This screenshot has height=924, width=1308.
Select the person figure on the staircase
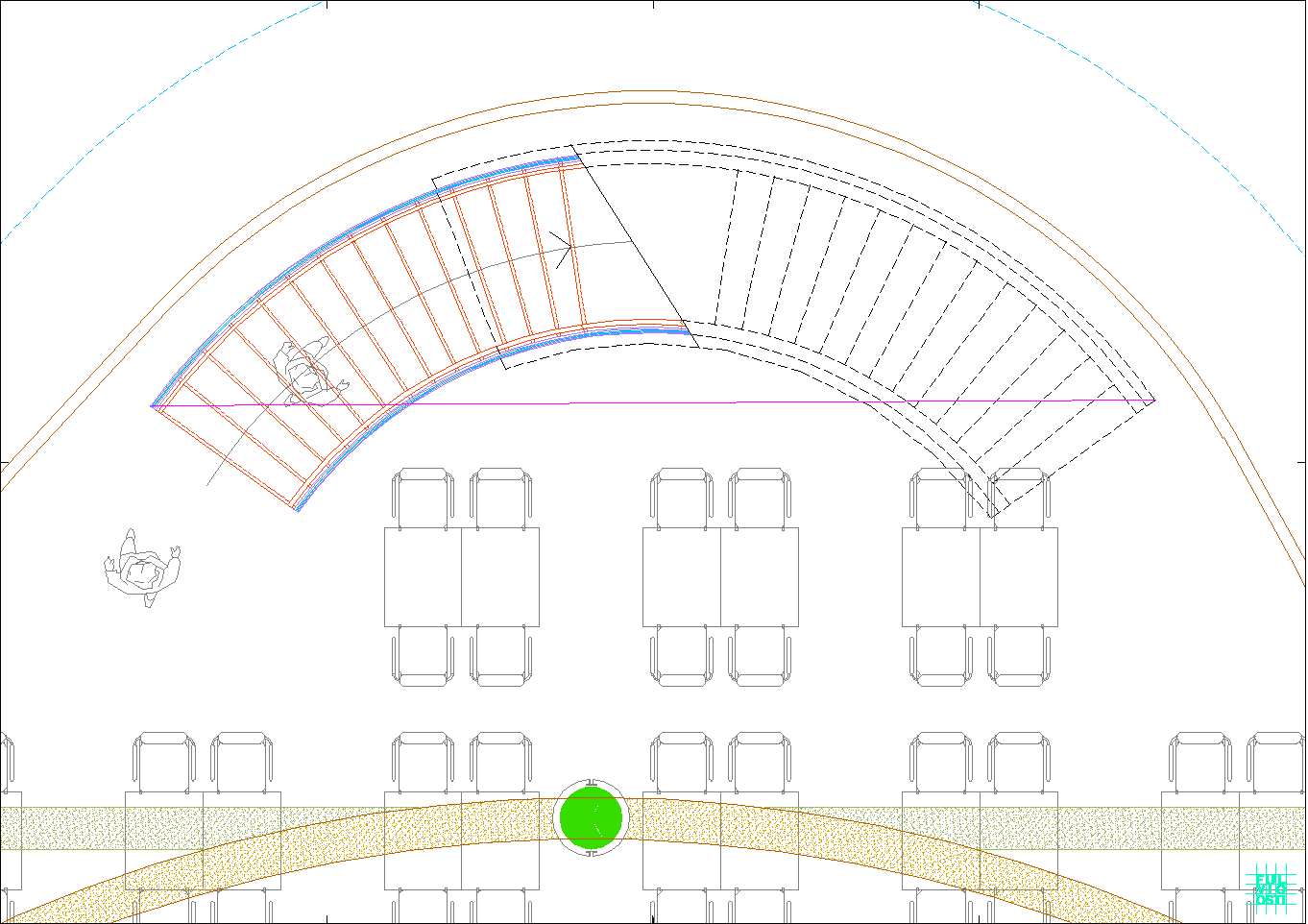pos(306,373)
